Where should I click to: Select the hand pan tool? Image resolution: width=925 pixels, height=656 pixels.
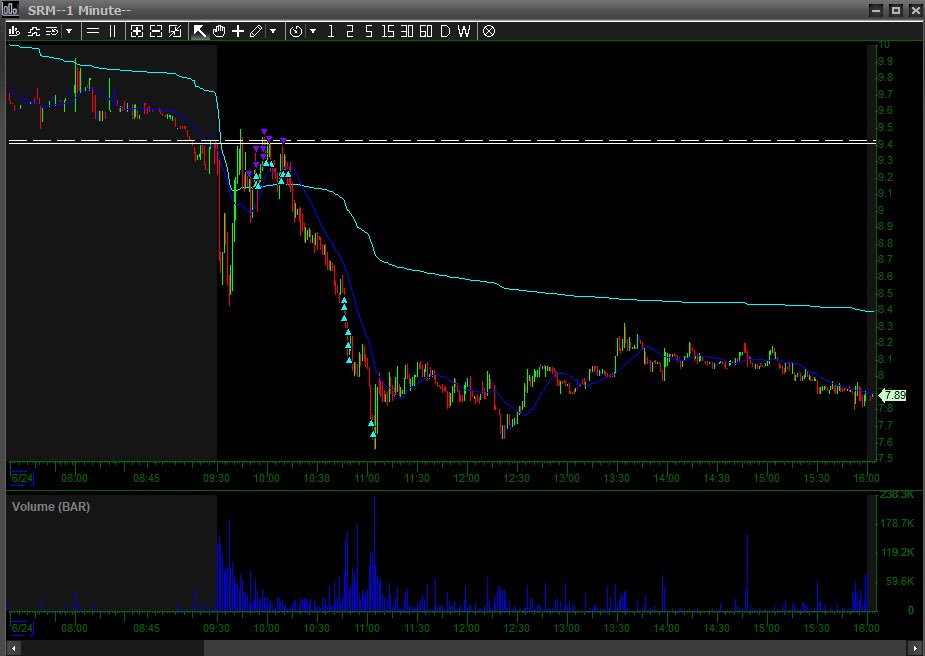(x=219, y=31)
